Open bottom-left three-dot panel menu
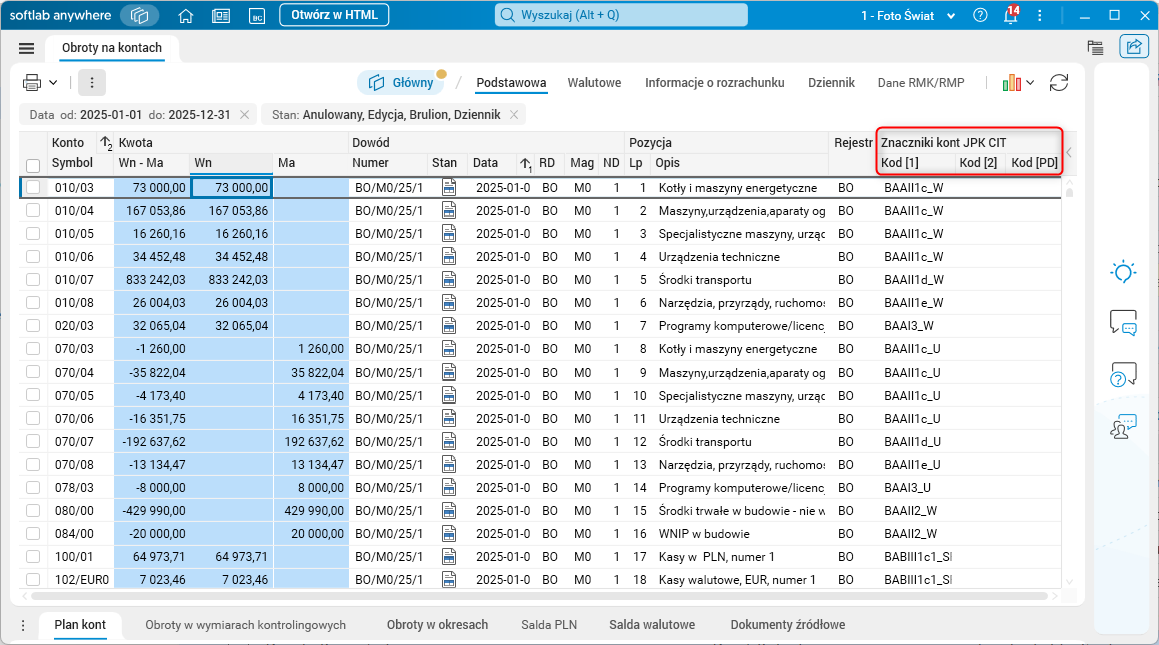 [x=23, y=626]
